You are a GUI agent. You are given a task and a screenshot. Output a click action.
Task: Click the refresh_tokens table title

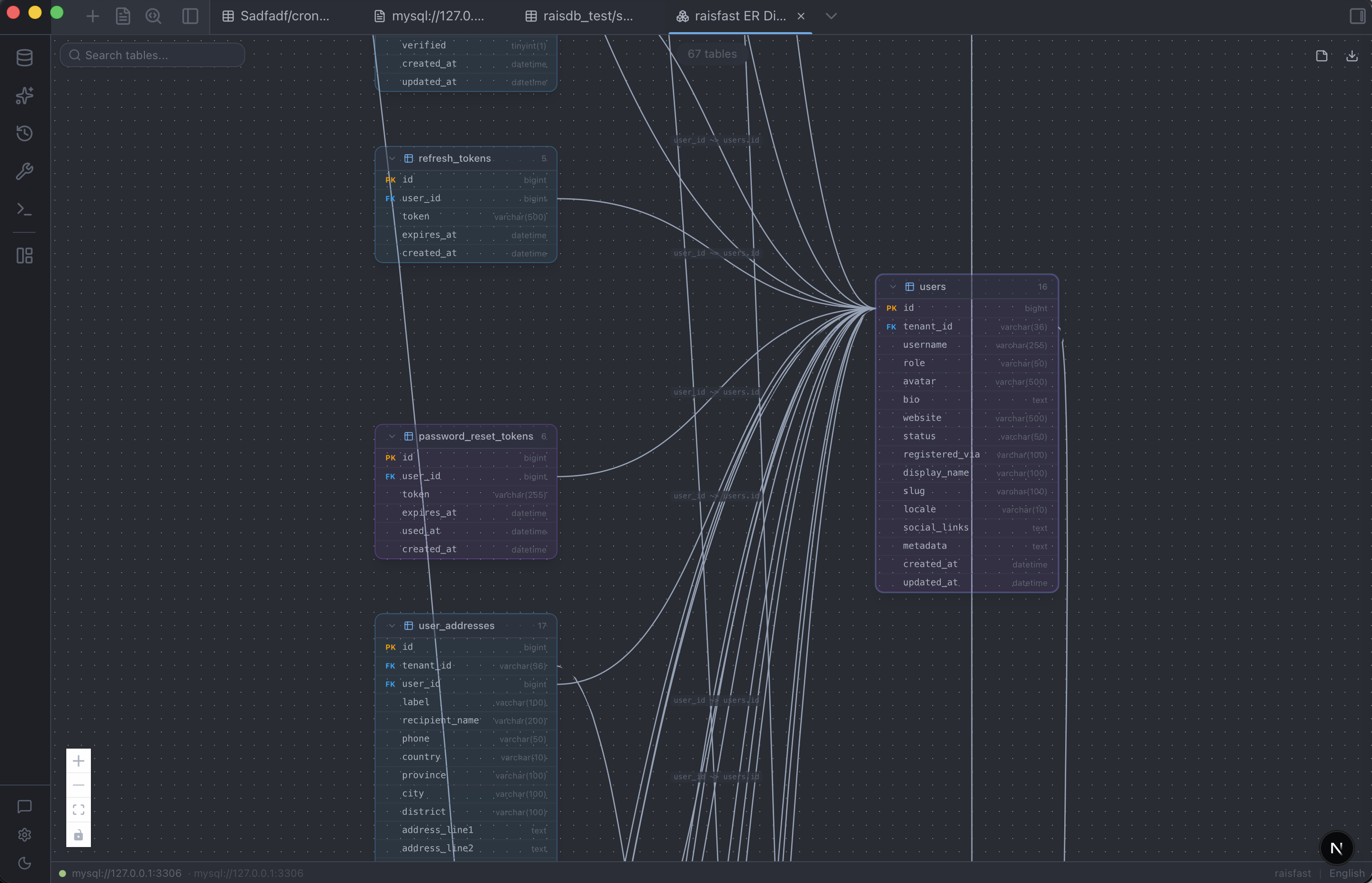click(x=454, y=158)
